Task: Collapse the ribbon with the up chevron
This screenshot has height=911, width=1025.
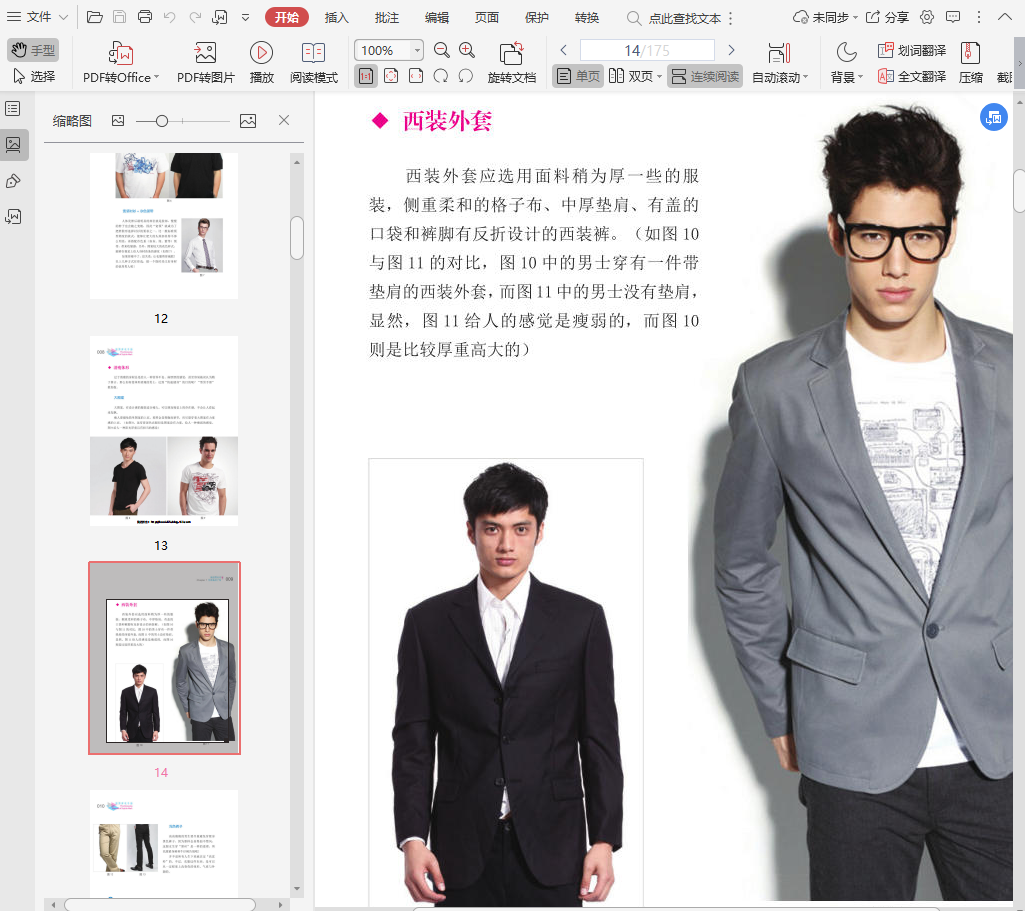Action: (x=1005, y=17)
